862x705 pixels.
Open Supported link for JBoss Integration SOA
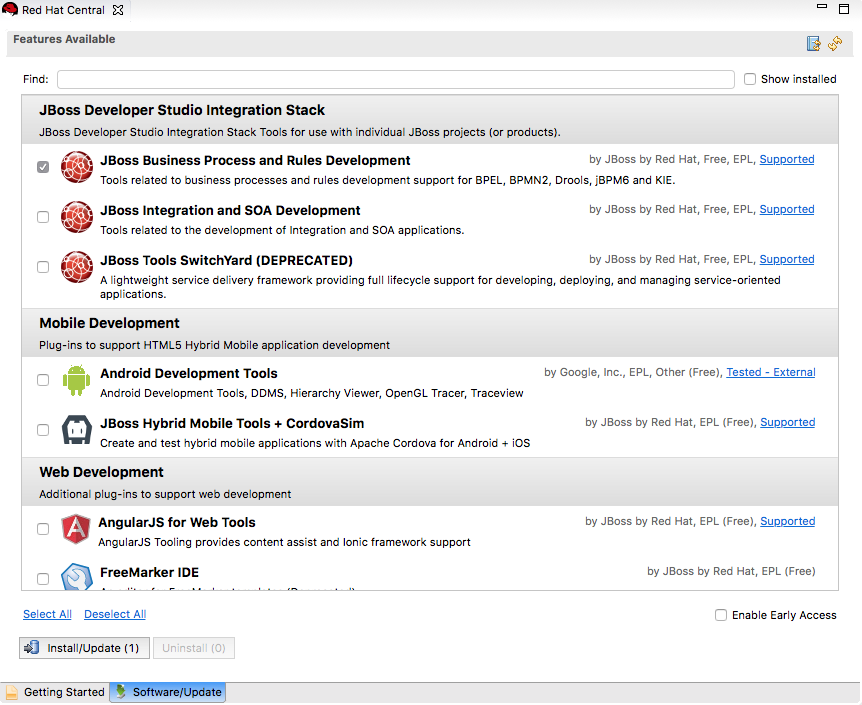pos(787,210)
